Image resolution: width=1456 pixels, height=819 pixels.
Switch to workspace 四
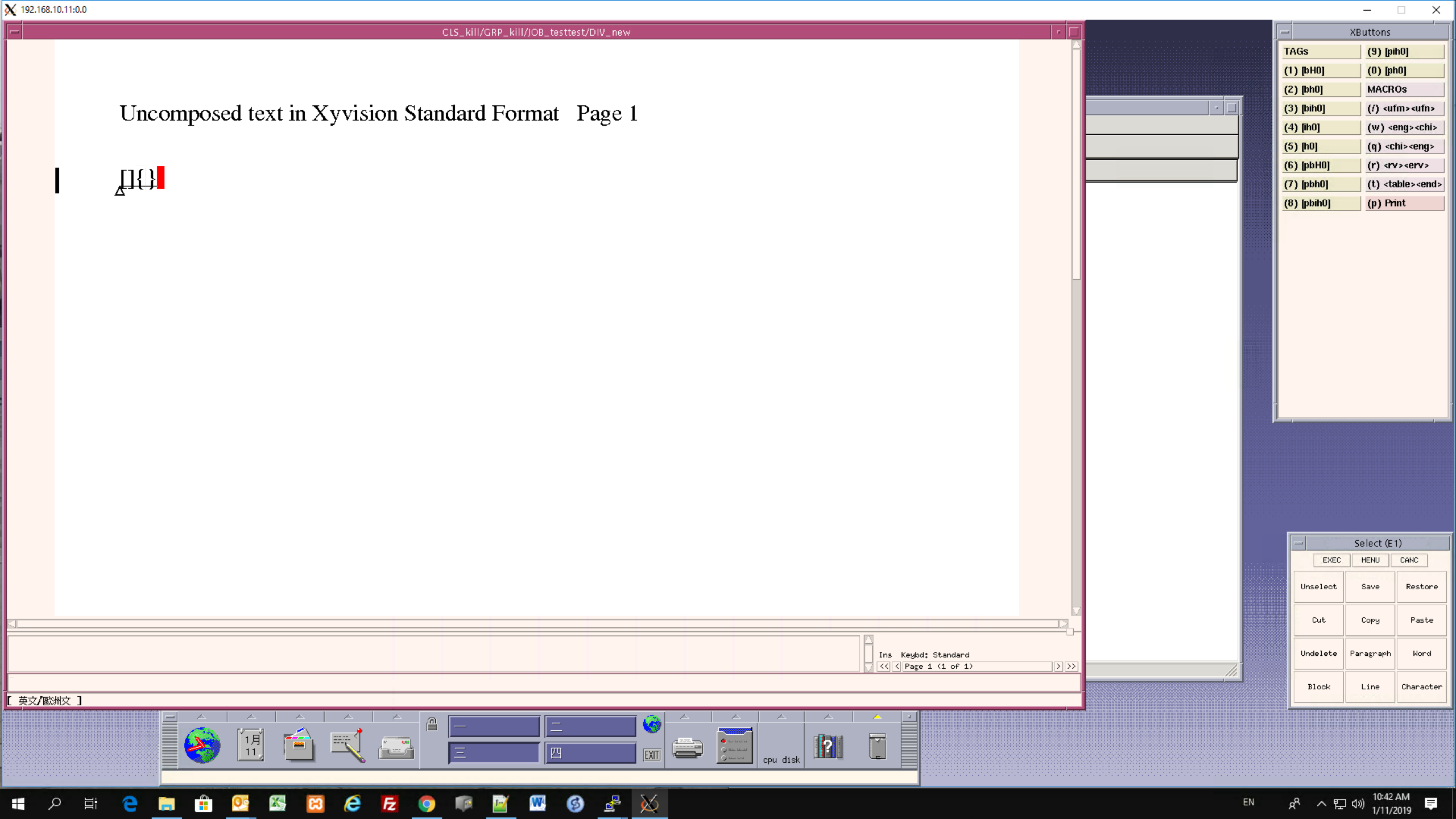[x=590, y=753]
